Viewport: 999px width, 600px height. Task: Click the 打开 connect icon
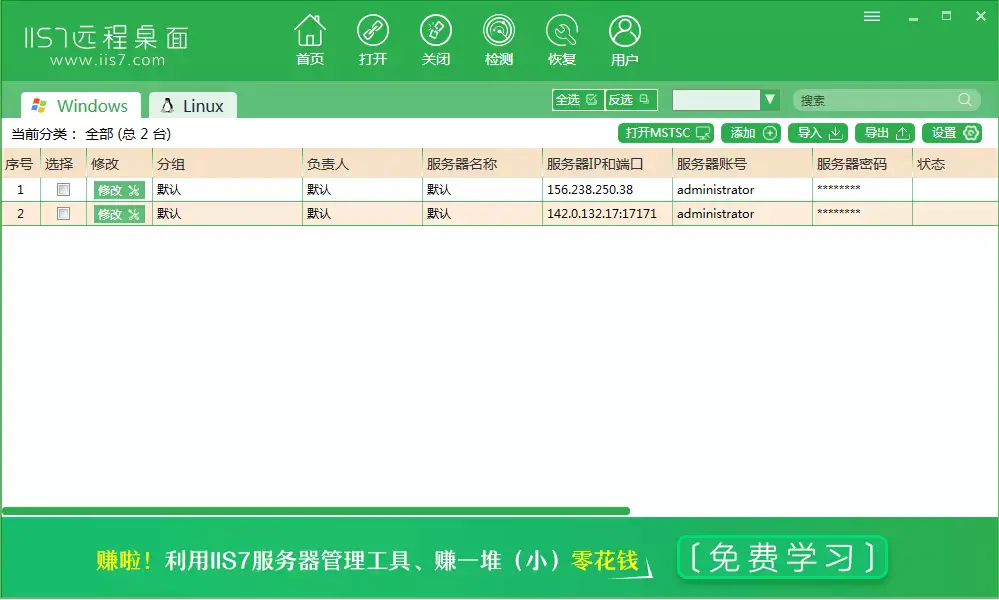click(373, 40)
